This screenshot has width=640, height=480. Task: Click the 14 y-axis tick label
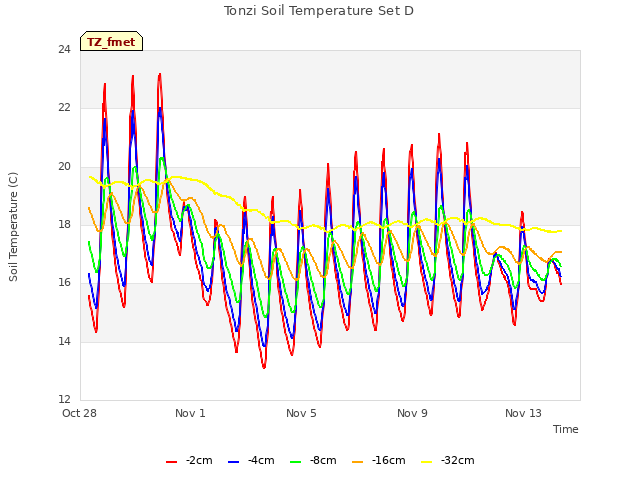(x=64, y=341)
